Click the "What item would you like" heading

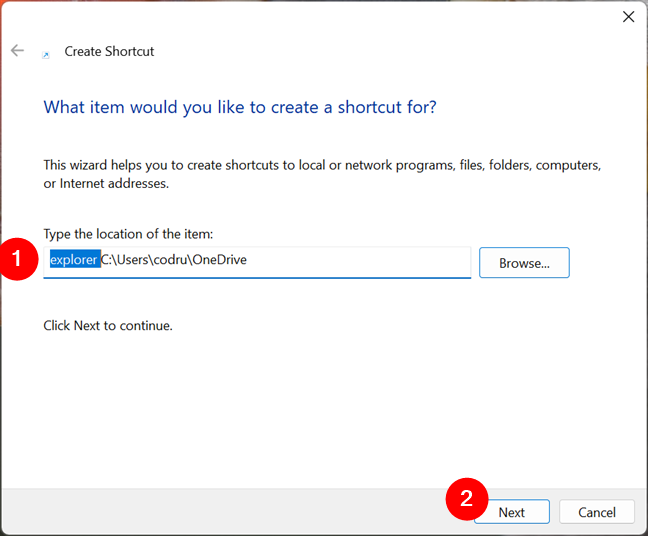tap(240, 107)
